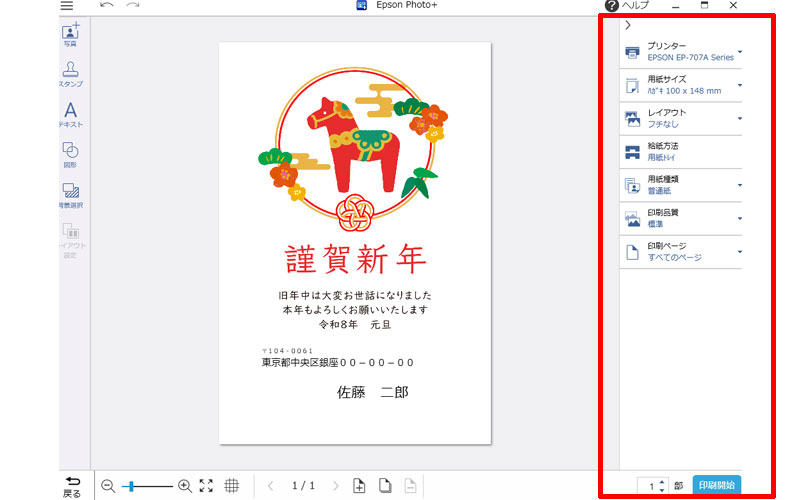
Task: Zoom in with plus magnifier
Action: [x=185, y=486]
